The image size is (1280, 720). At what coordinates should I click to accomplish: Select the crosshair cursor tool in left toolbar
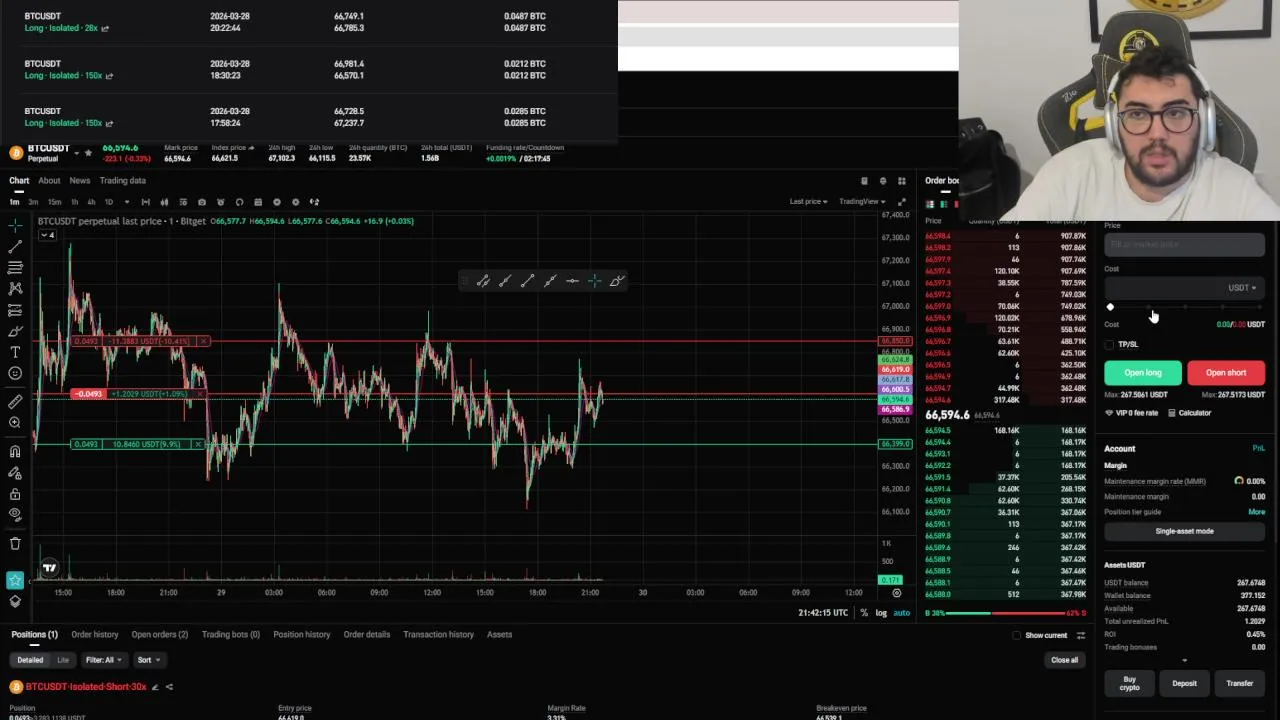[x=15, y=225]
